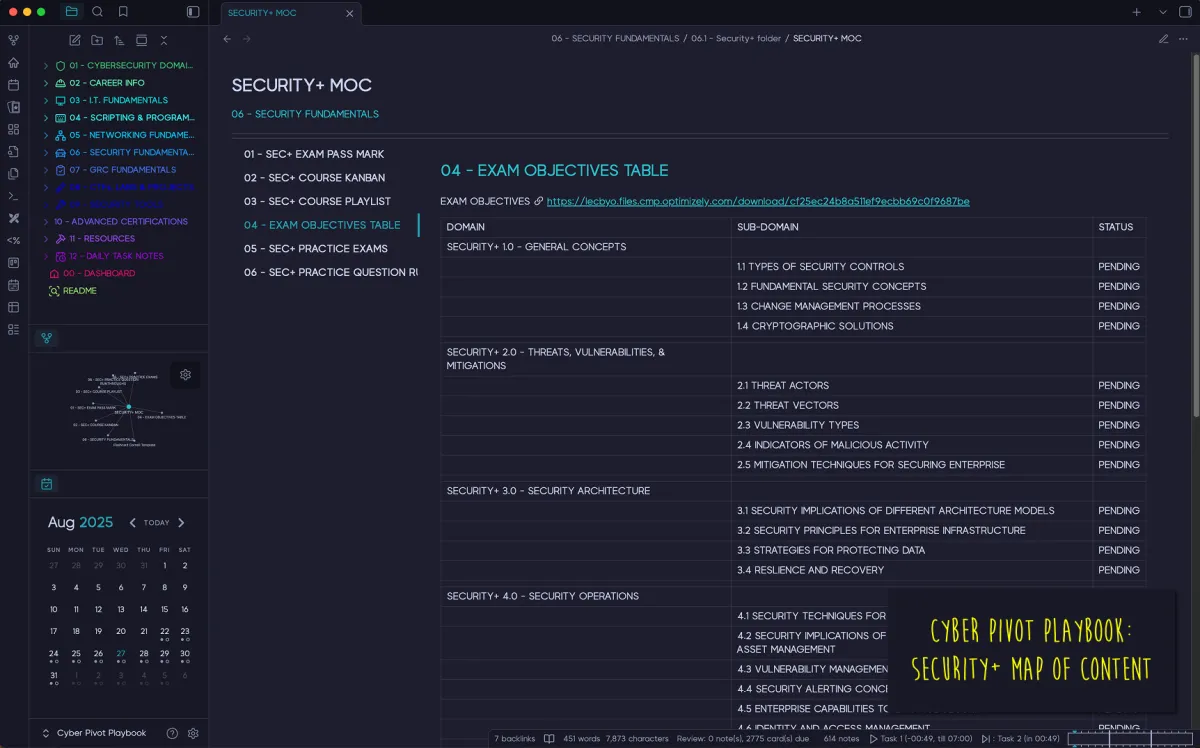Navigate back with the left arrow
The image size is (1200, 748).
click(x=227, y=39)
